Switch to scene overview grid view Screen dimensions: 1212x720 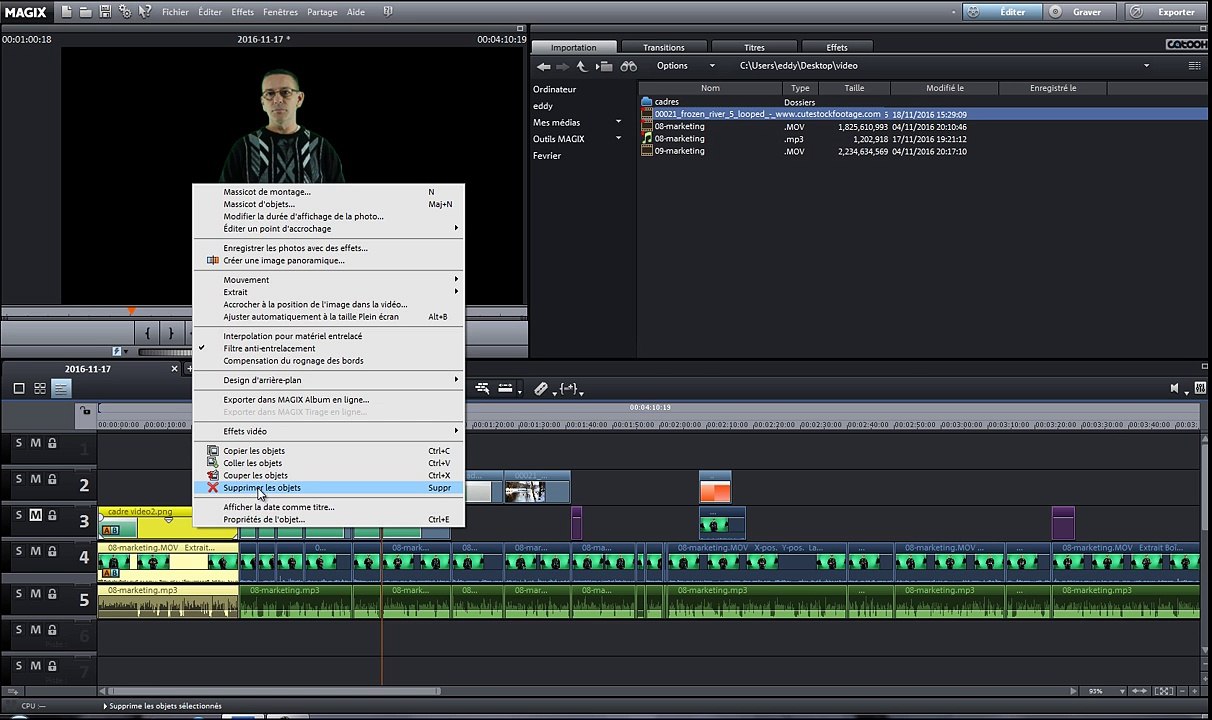[40, 388]
